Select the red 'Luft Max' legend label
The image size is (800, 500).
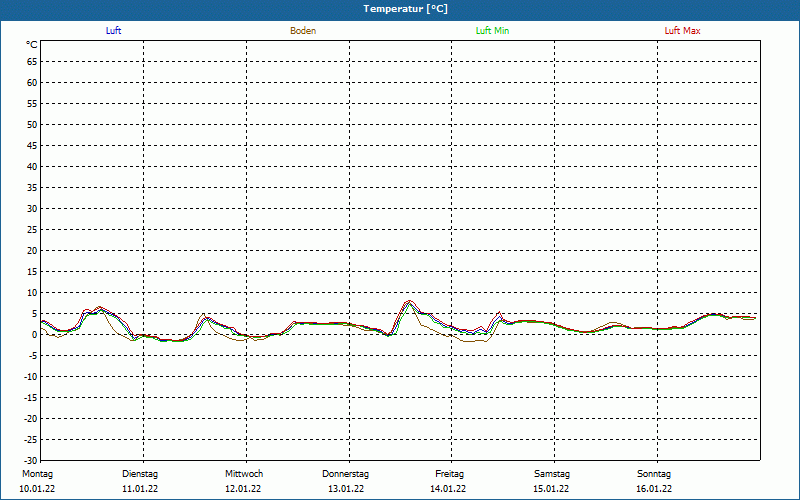pos(682,31)
